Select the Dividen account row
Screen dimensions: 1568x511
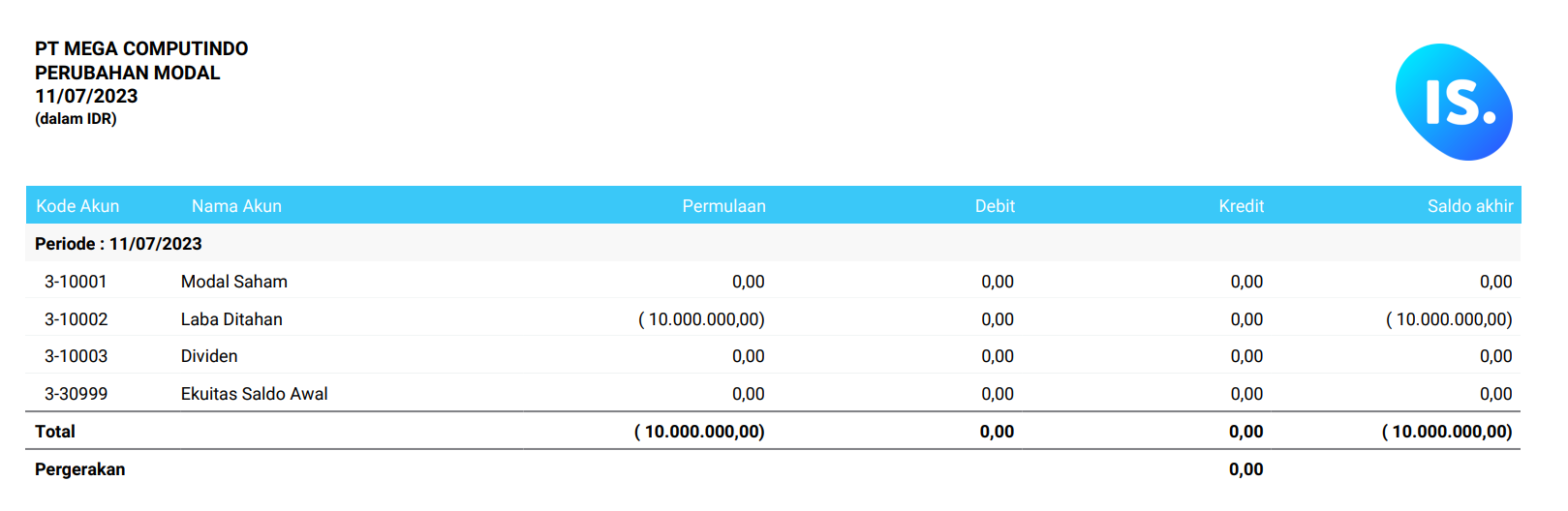(773, 356)
